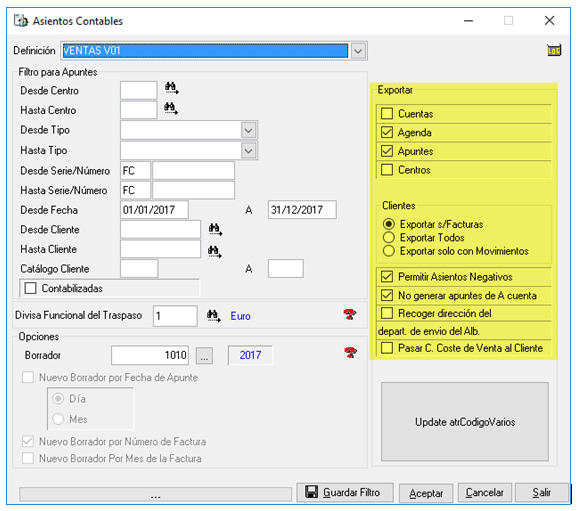Select the Exportar Todos radio option

(388, 237)
